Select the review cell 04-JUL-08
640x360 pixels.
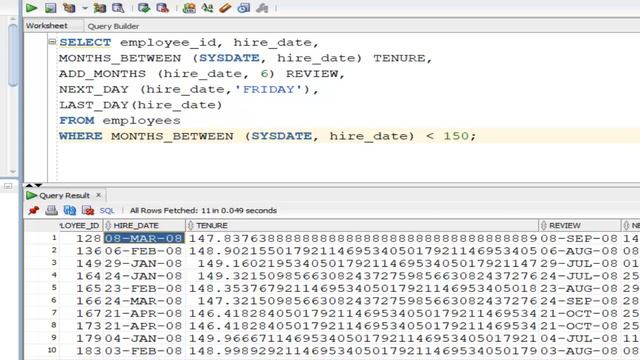580,338
